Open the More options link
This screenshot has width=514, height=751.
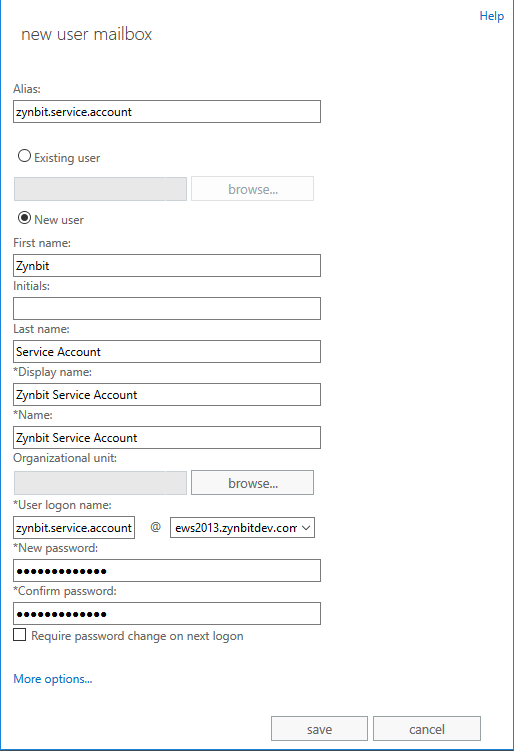53,679
